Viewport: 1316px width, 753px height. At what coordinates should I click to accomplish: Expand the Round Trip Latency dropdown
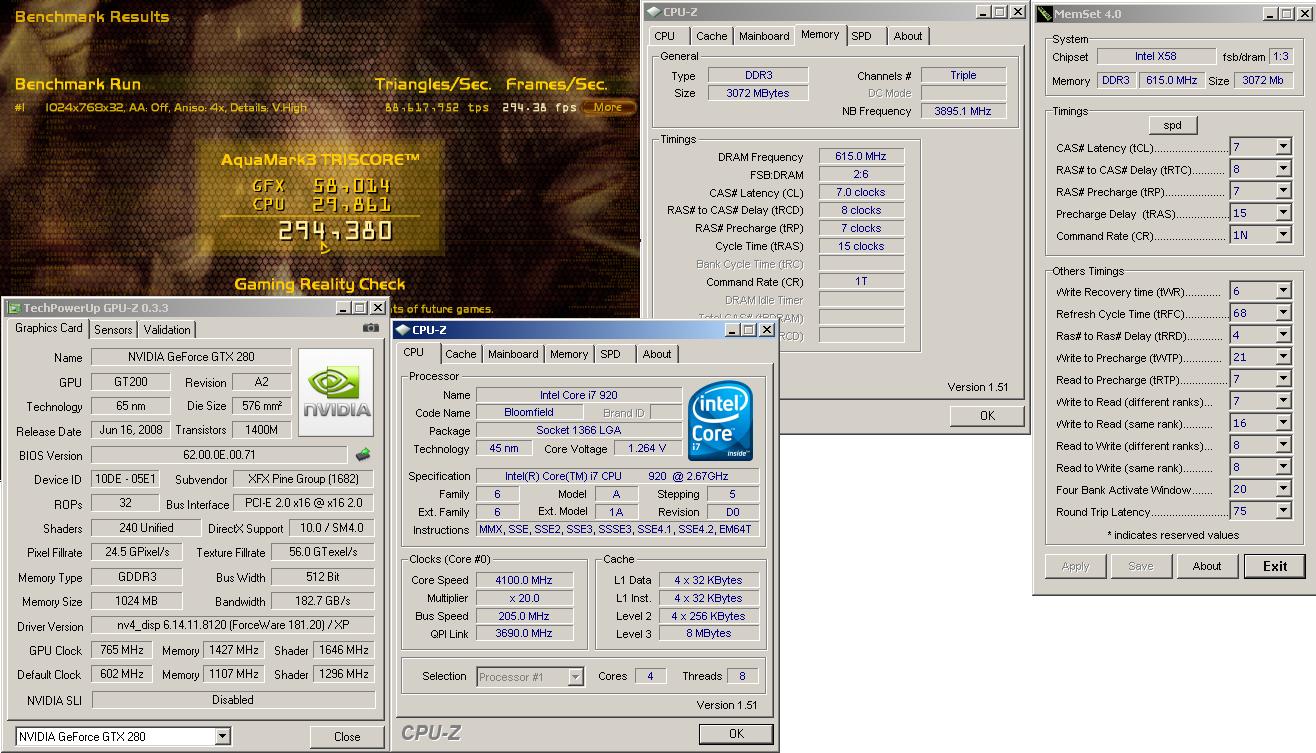tap(1283, 511)
